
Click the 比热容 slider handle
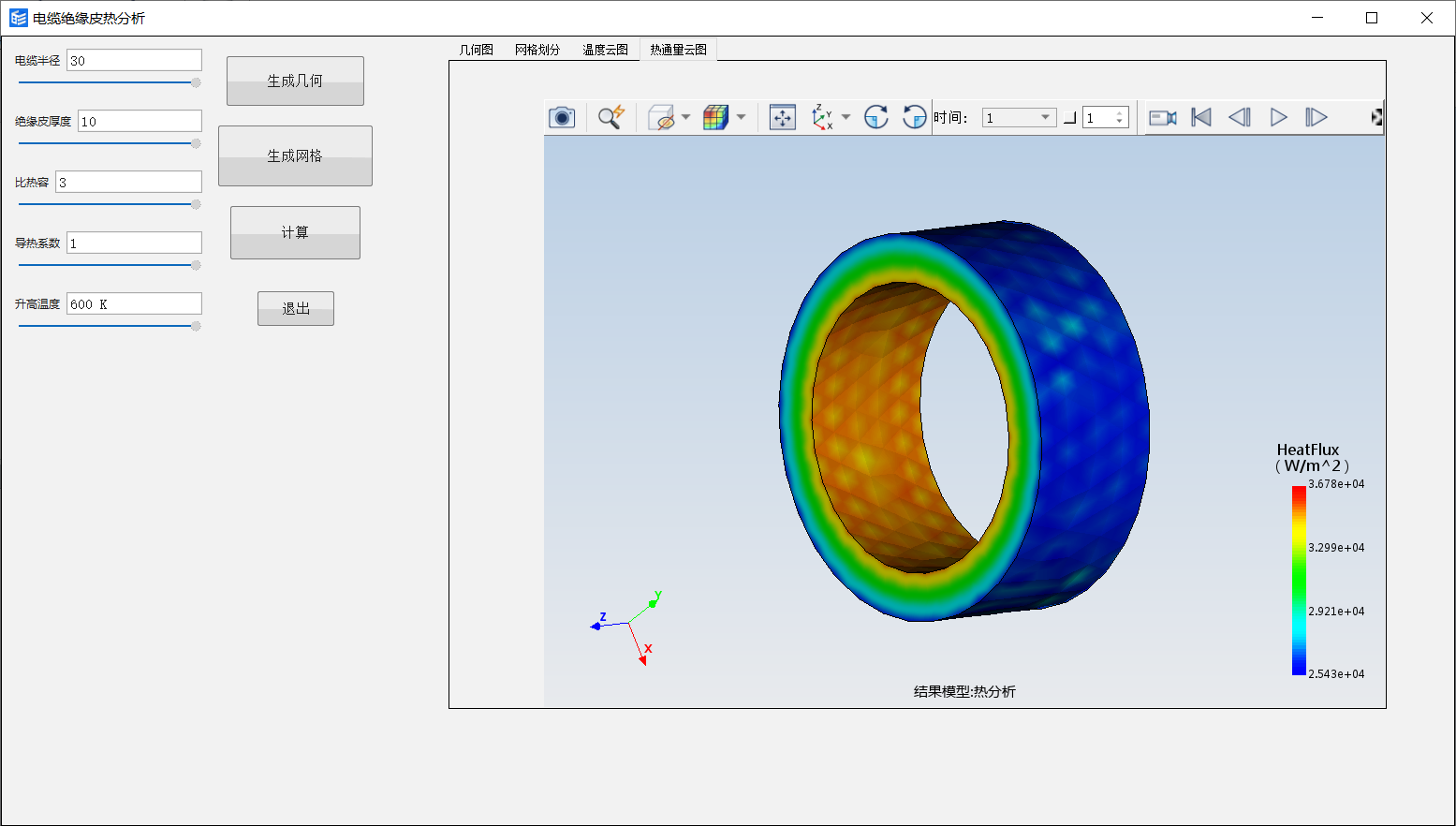(196, 204)
